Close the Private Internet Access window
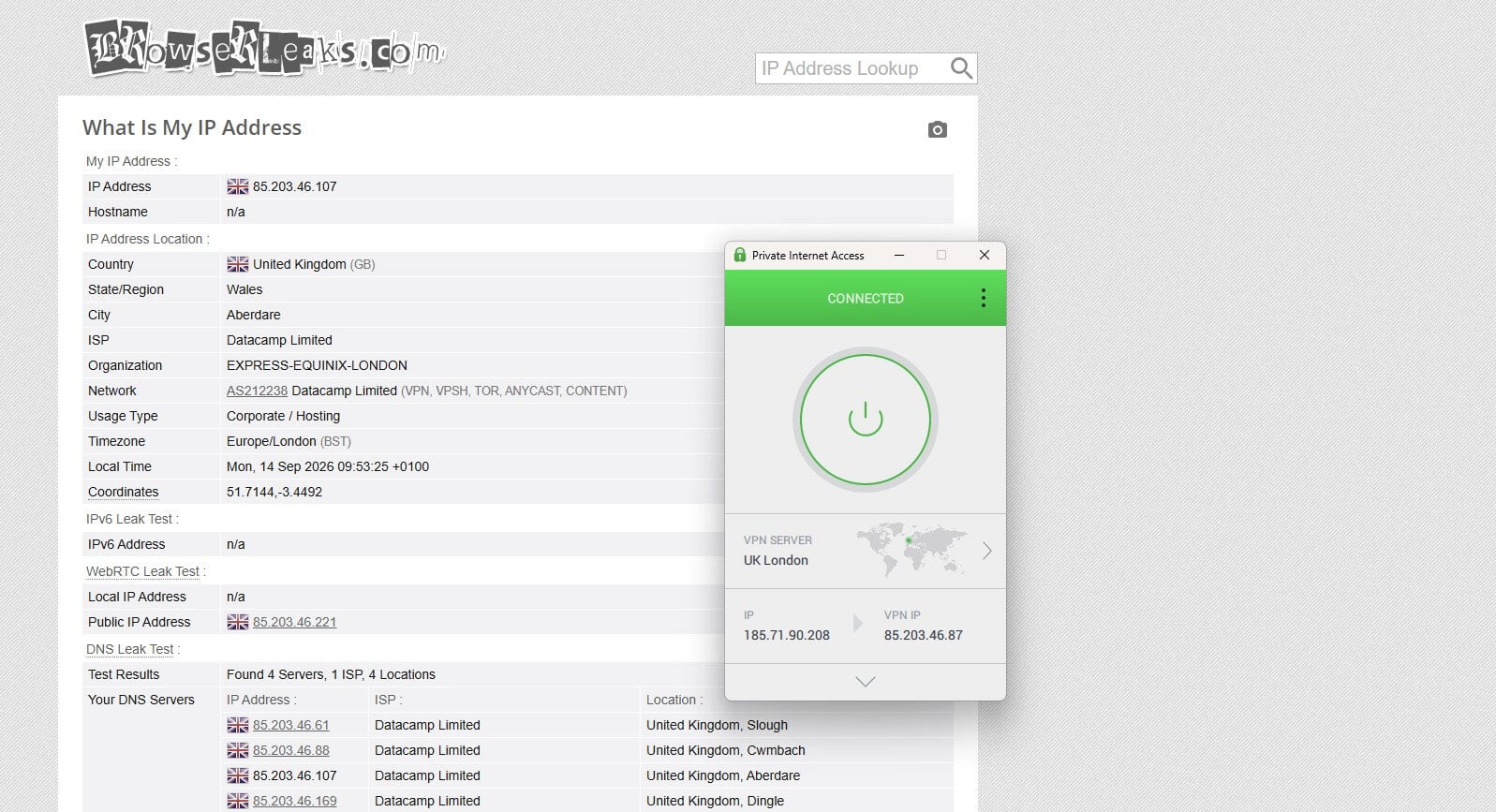1496x812 pixels. [985, 255]
